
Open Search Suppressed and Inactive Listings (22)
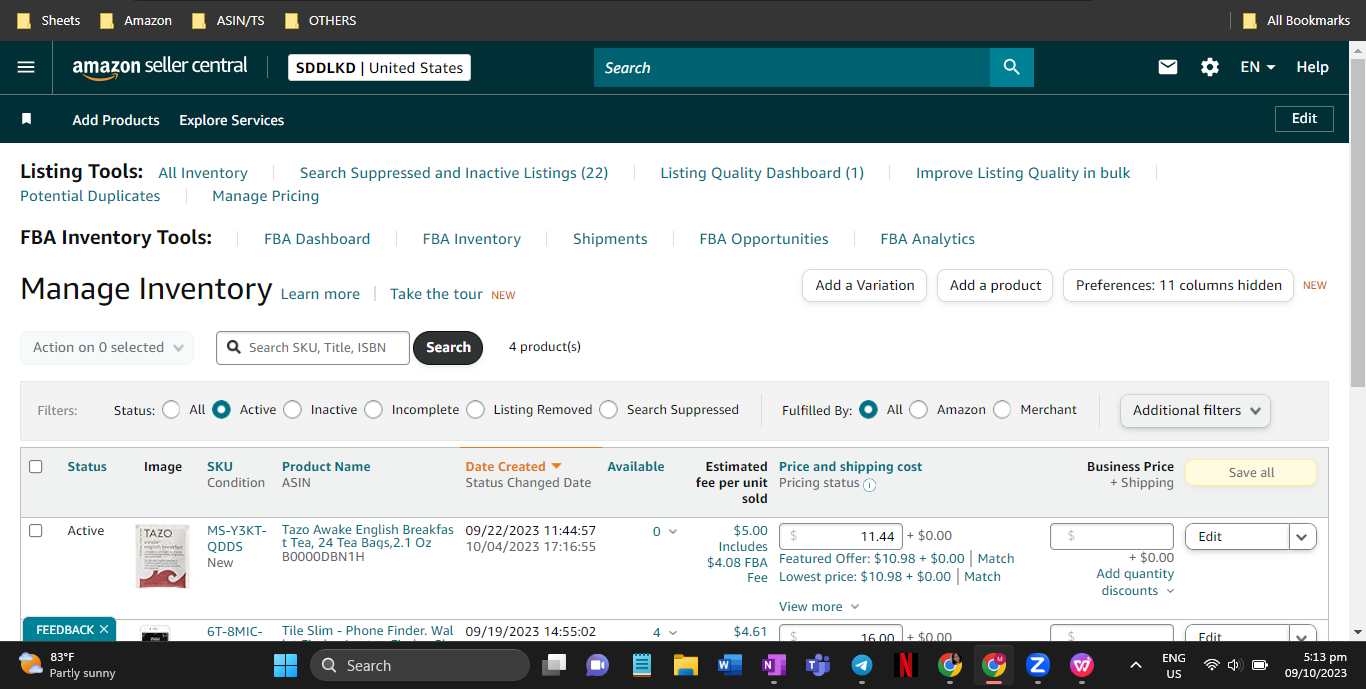(x=454, y=173)
